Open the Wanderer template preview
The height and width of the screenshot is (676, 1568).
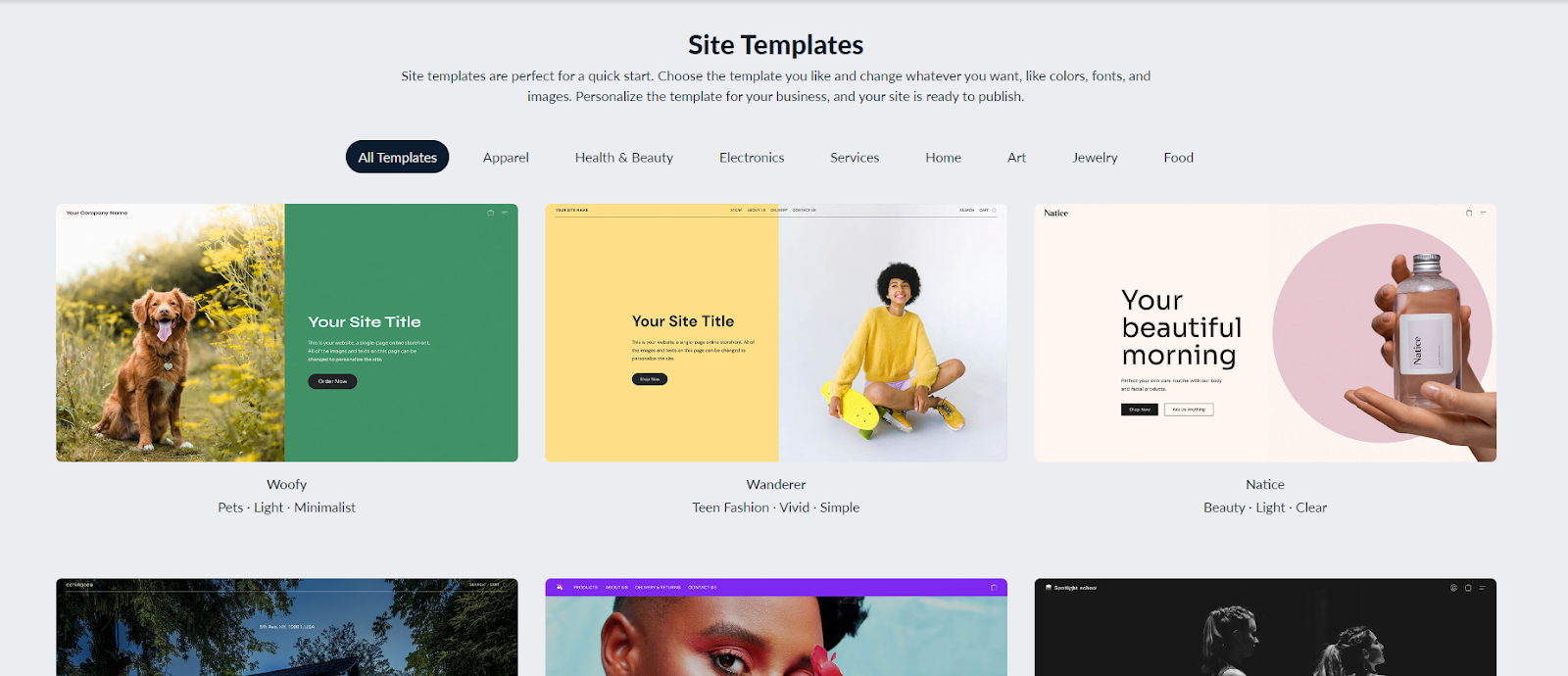[776, 333]
